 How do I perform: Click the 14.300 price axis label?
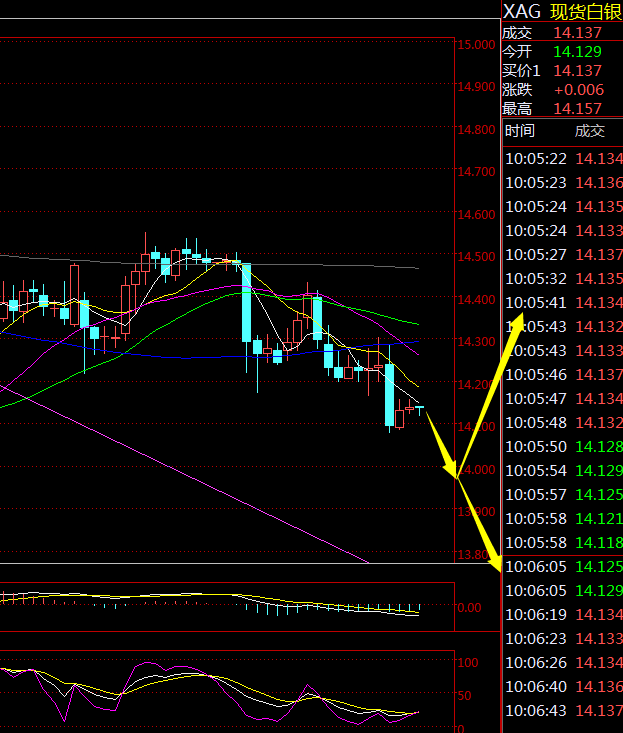(x=476, y=342)
